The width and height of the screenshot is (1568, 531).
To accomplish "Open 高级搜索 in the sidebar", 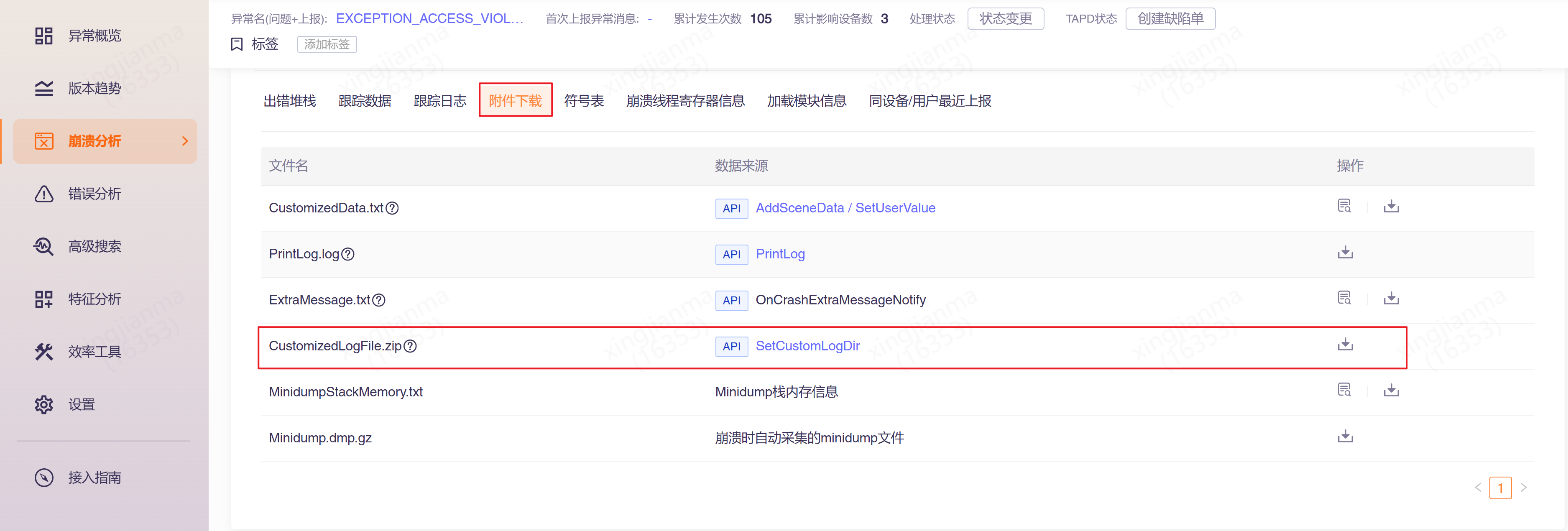I will 94,247.
